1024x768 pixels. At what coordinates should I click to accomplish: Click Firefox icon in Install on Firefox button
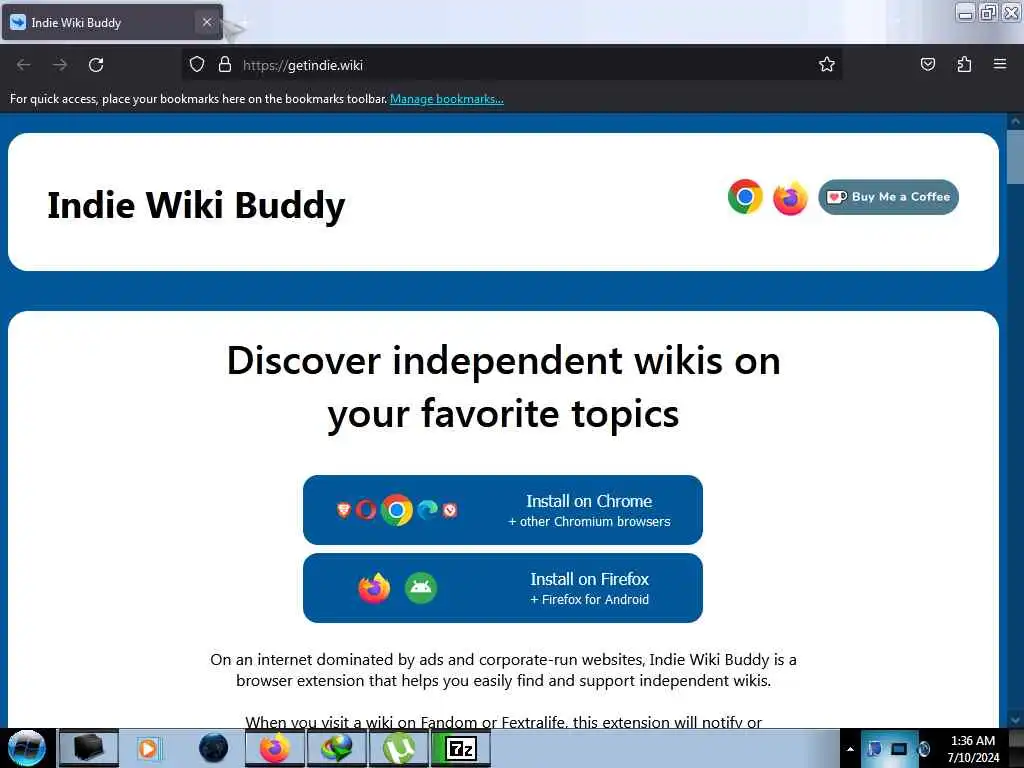tap(374, 588)
